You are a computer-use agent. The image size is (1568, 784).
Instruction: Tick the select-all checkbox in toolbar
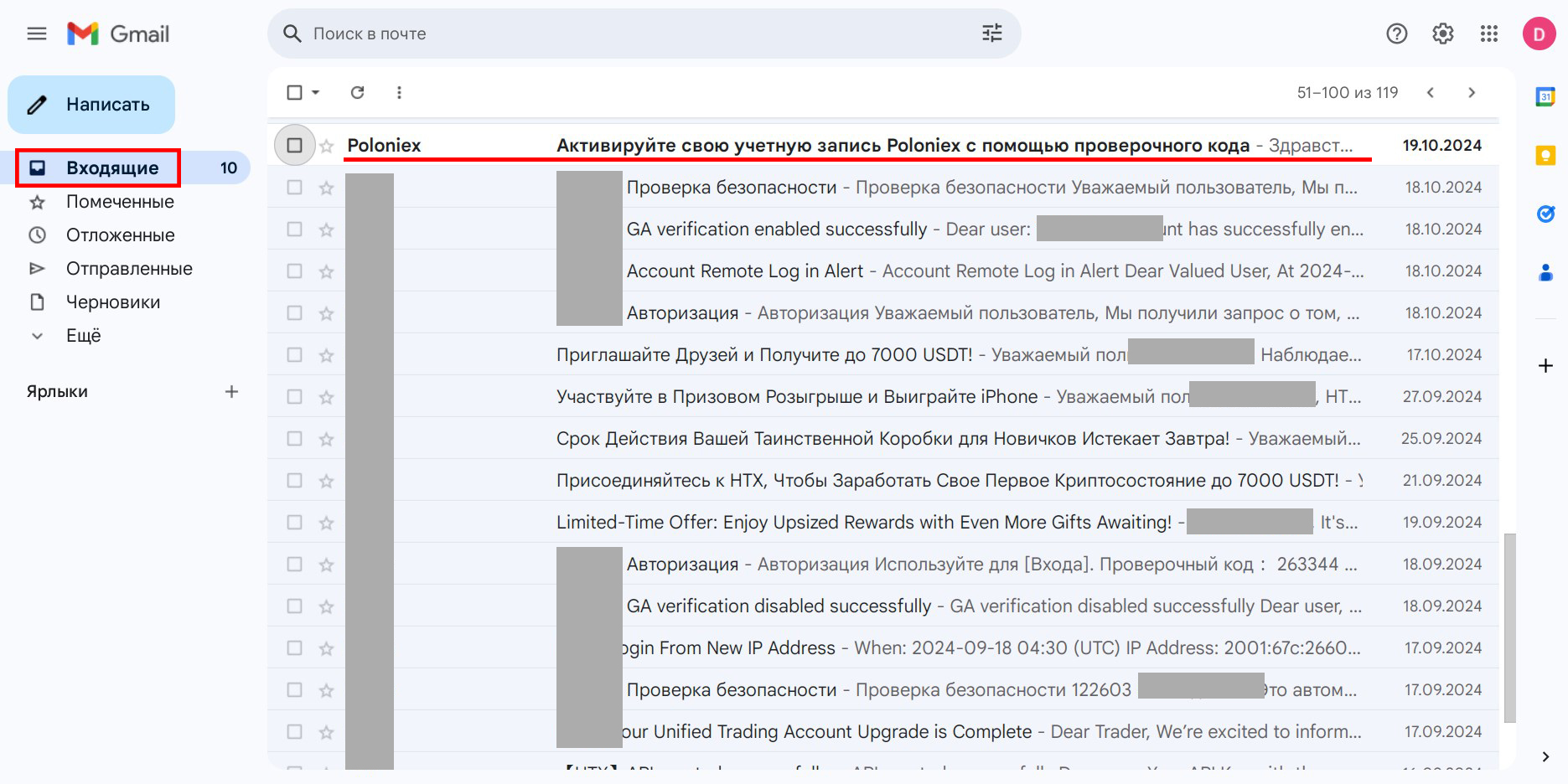pyautogui.click(x=294, y=92)
